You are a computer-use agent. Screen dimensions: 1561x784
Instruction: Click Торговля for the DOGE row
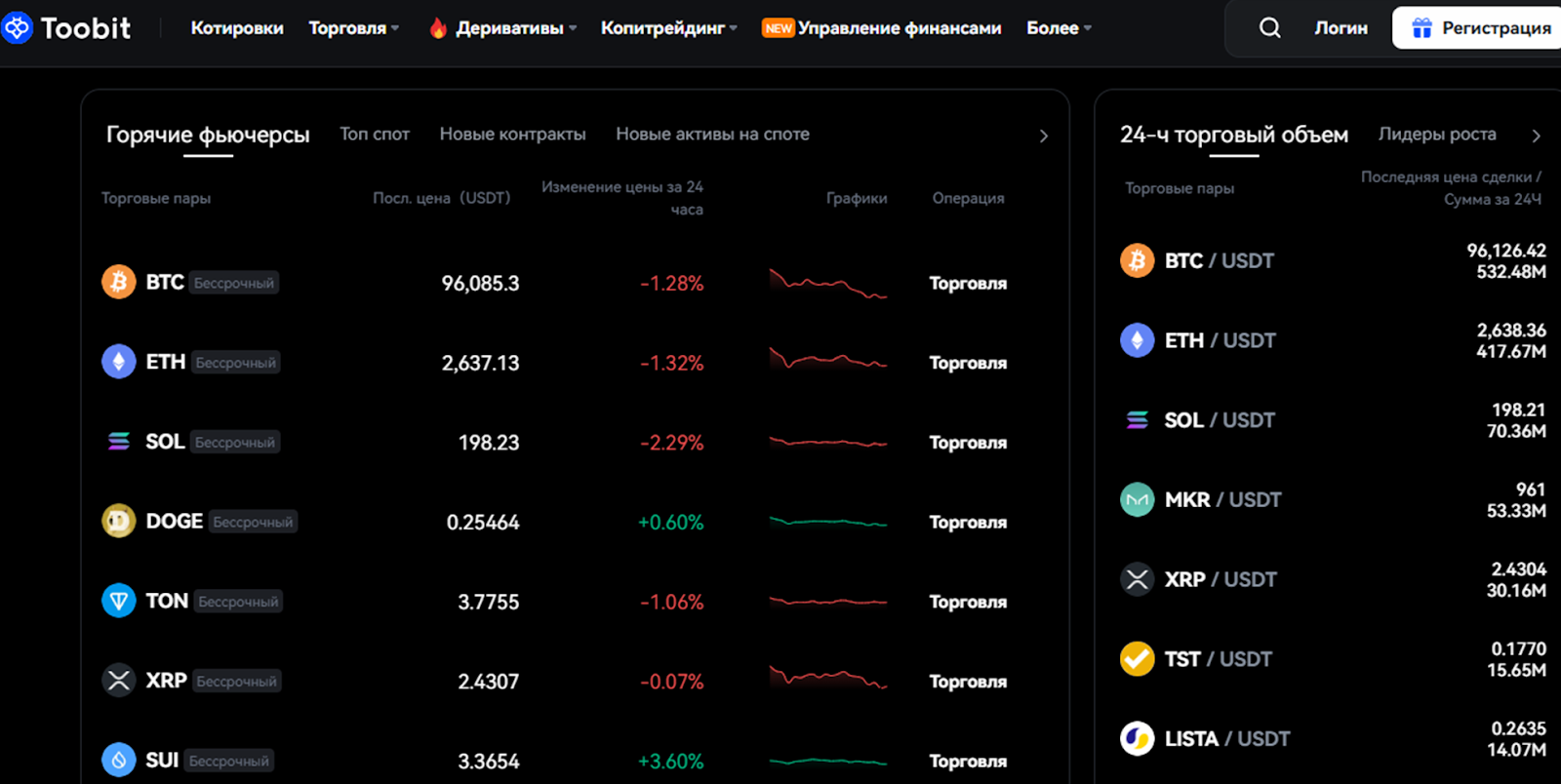point(968,523)
